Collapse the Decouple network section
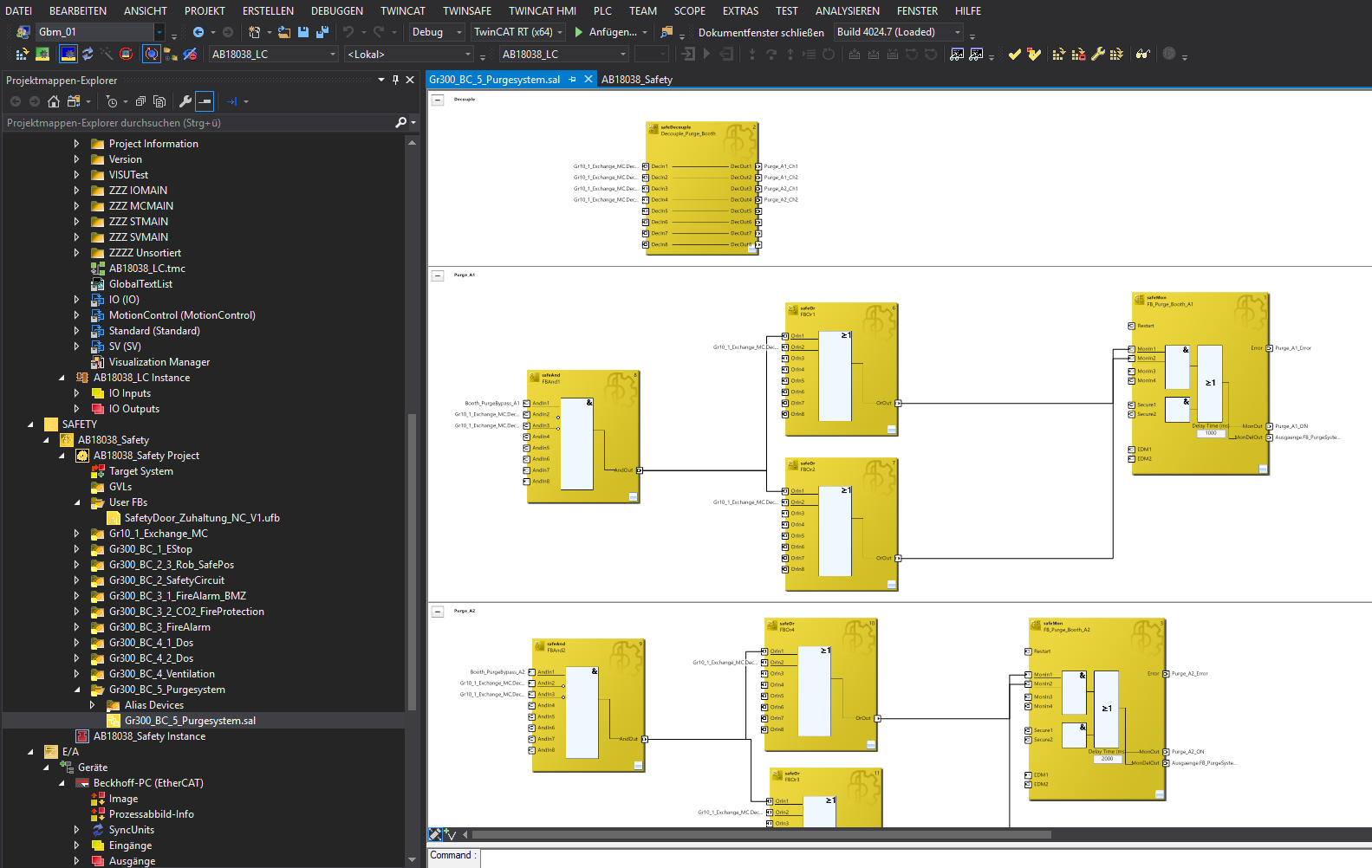This screenshot has height=868, width=1372. tap(439, 100)
